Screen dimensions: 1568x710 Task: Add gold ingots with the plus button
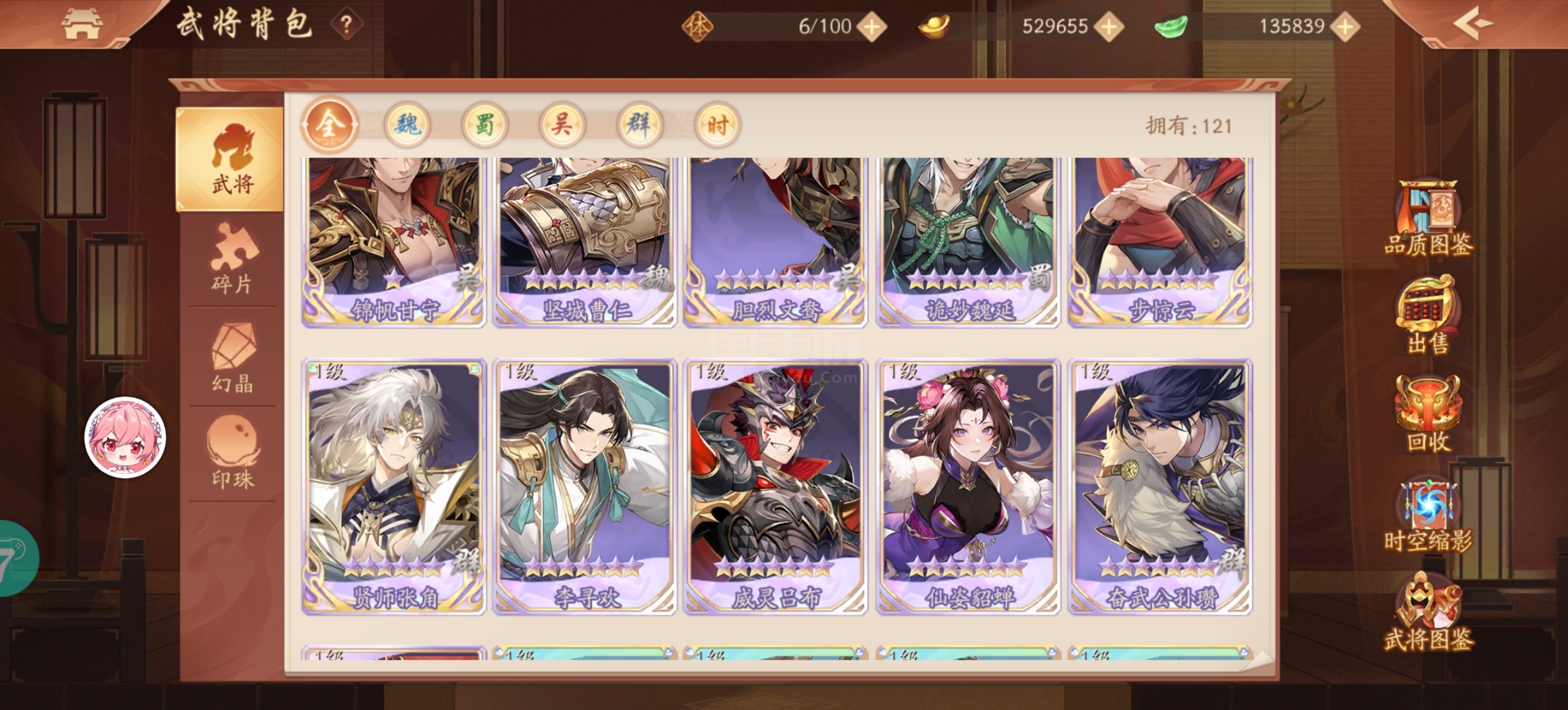(x=1109, y=26)
